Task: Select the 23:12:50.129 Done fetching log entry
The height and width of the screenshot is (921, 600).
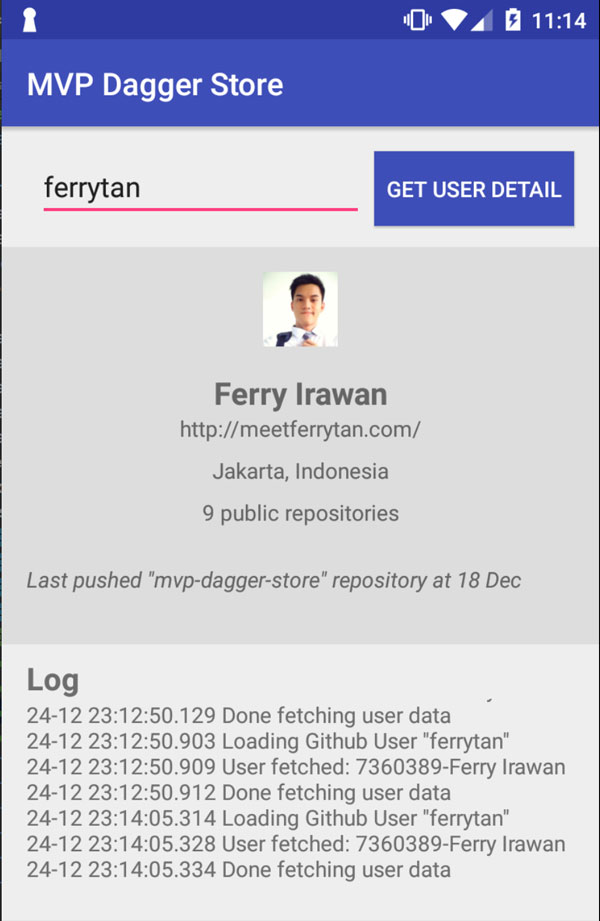Action: coord(239,715)
